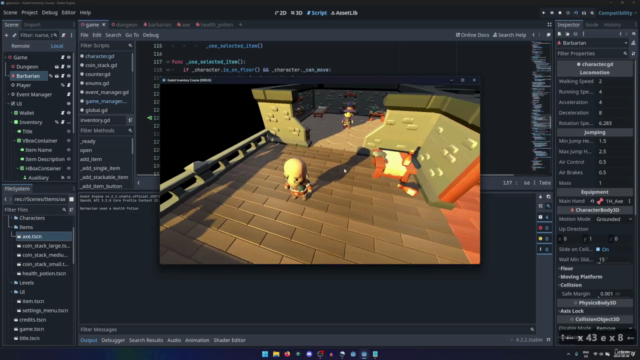Click script icon on Barbarian node
640x360 pixels.
[x=62, y=76]
